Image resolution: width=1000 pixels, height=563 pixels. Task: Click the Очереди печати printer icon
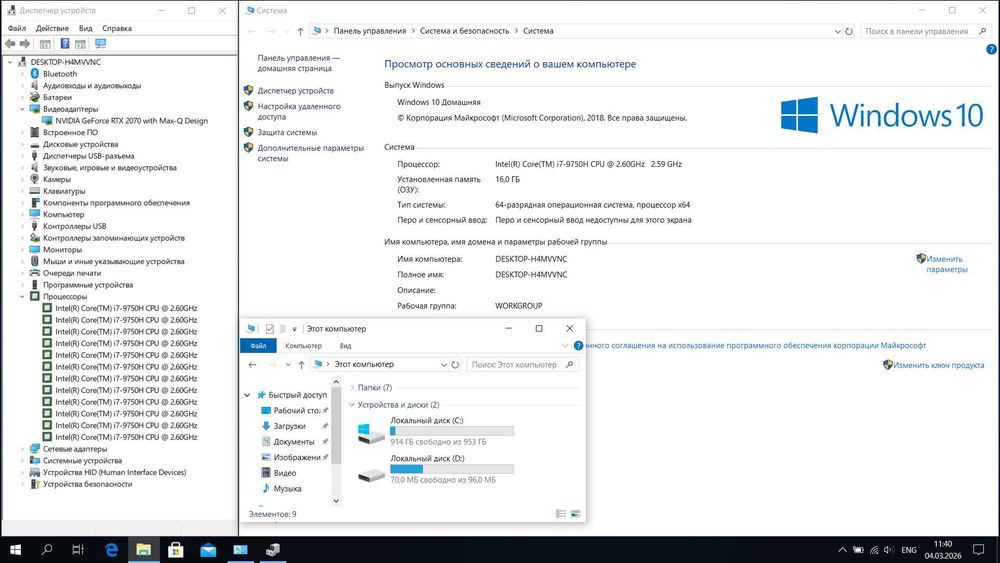click(x=35, y=273)
